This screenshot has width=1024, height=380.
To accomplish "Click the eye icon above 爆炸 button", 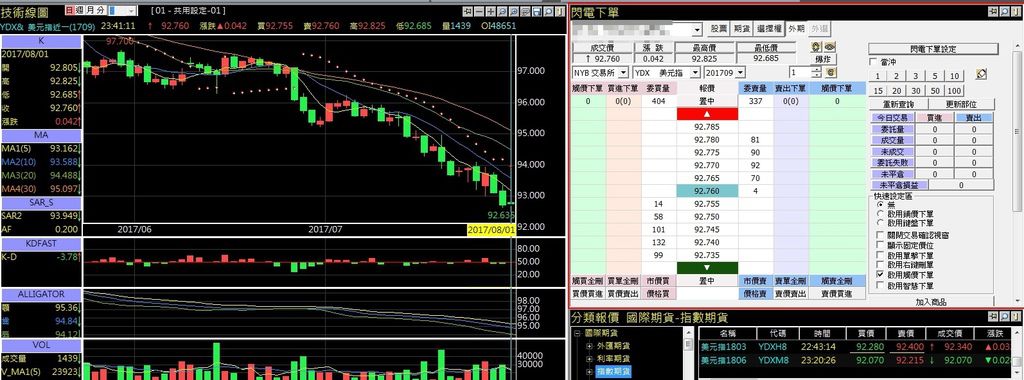I will [x=829, y=47].
